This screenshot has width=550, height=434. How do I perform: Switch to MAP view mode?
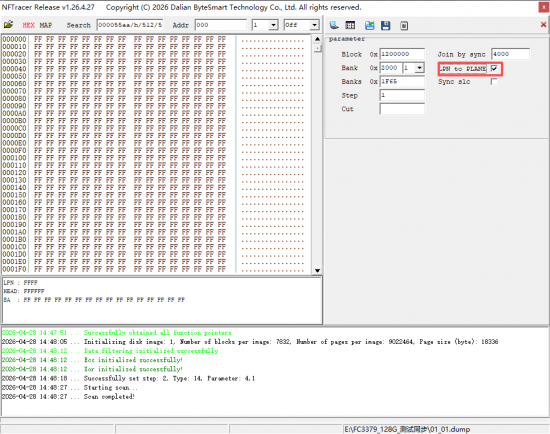[x=46, y=25]
